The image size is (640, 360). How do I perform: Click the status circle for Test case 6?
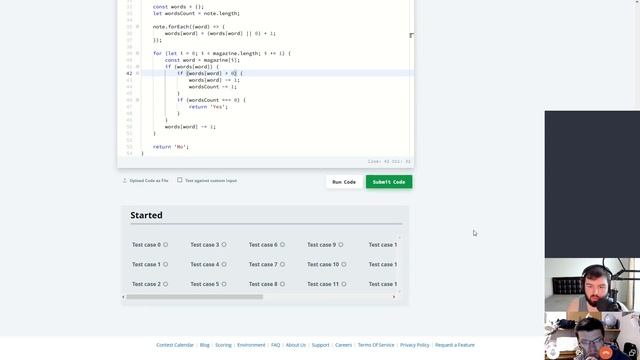(x=282, y=245)
